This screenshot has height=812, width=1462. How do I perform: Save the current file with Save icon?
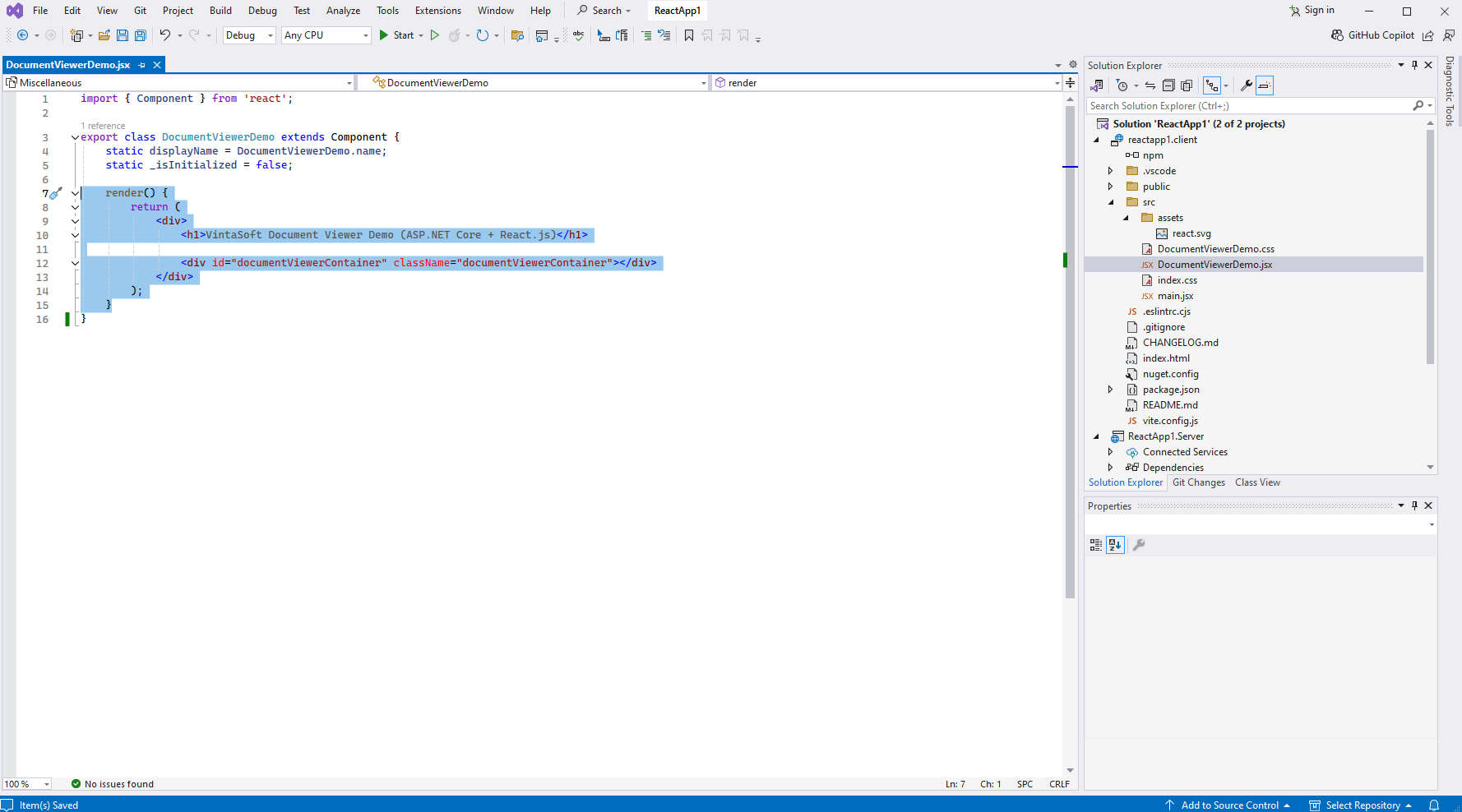(x=123, y=35)
